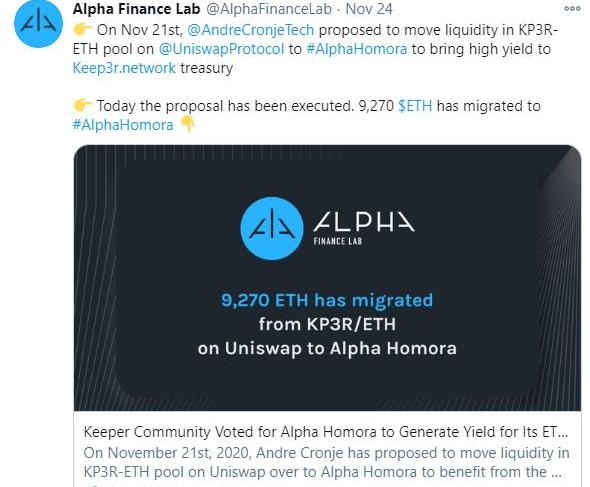Open the @AndreCronjeTech mention
The width and height of the screenshot is (590, 487).
251,30
